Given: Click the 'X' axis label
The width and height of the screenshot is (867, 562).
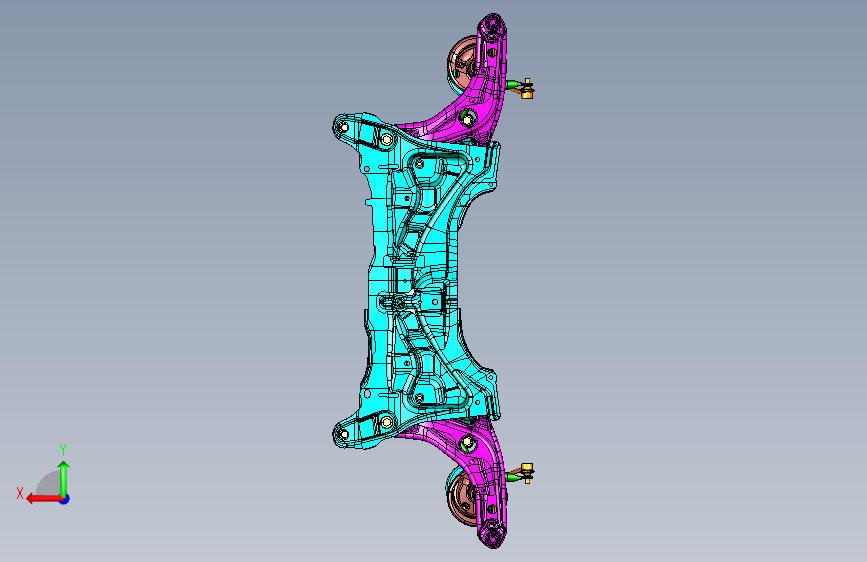Looking at the screenshot, I should click(20, 493).
